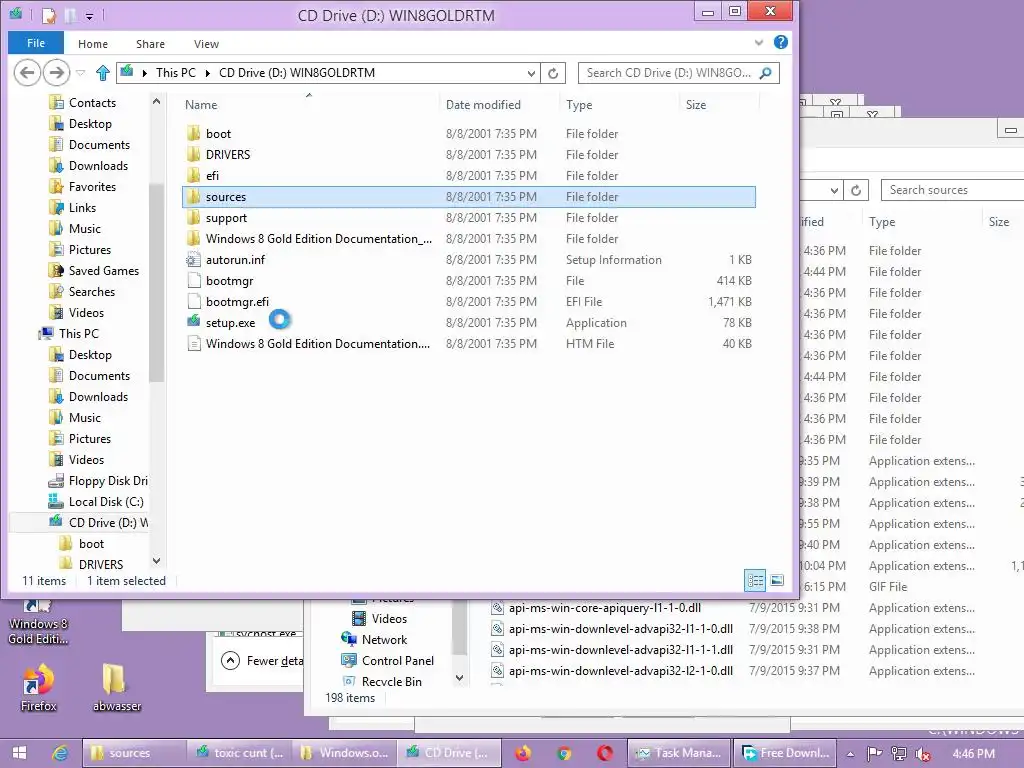
Task: Open the View ribbon tab
Action: point(206,44)
